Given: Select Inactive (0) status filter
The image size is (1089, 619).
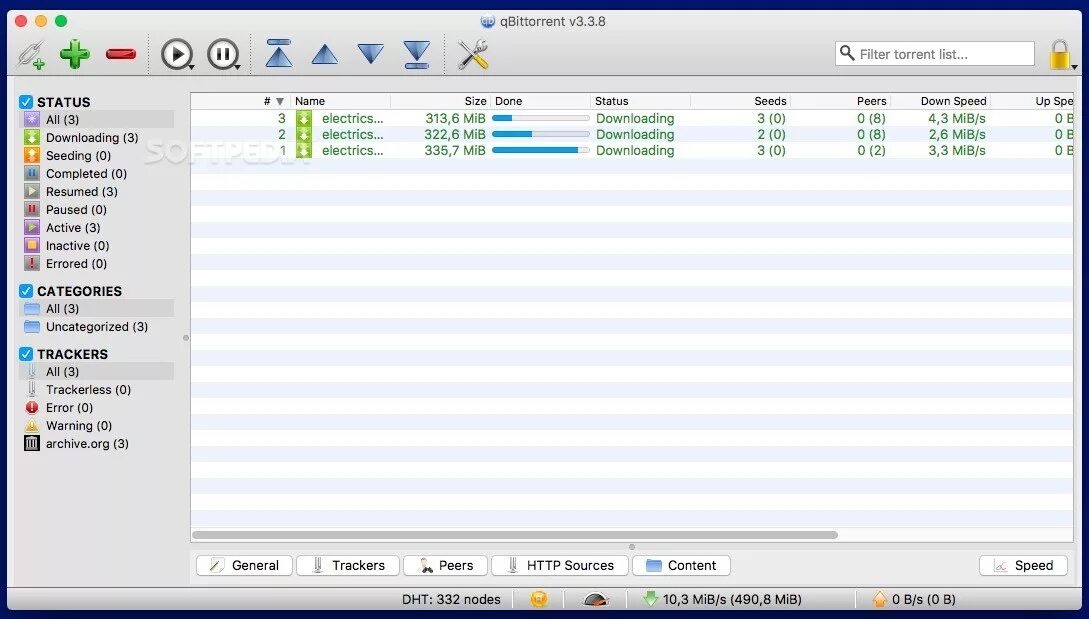Looking at the screenshot, I should (x=97, y=246).
